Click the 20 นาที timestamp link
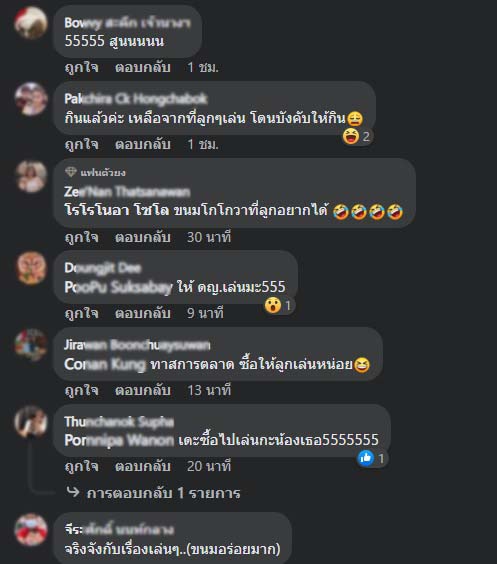Image resolution: width=497 pixels, height=564 pixels. pyautogui.click(x=209, y=466)
